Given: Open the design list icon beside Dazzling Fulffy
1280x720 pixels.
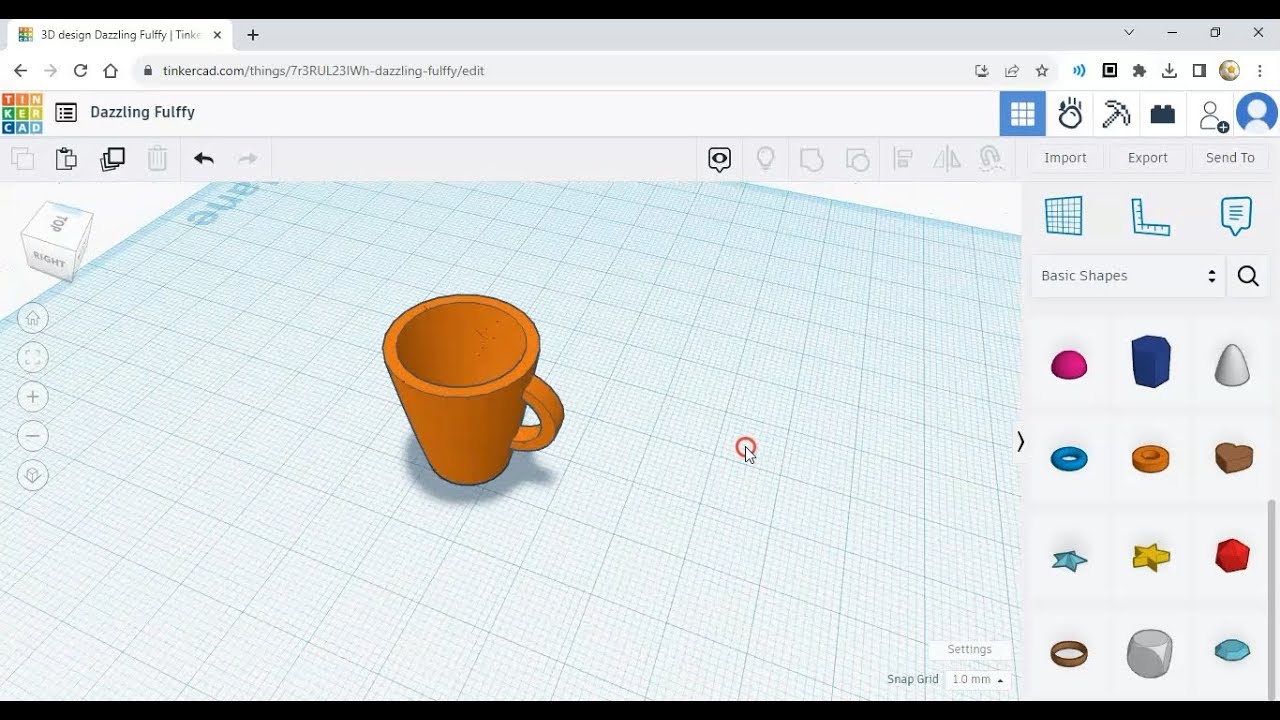Looking at the screenshot, I should [66, 113].
